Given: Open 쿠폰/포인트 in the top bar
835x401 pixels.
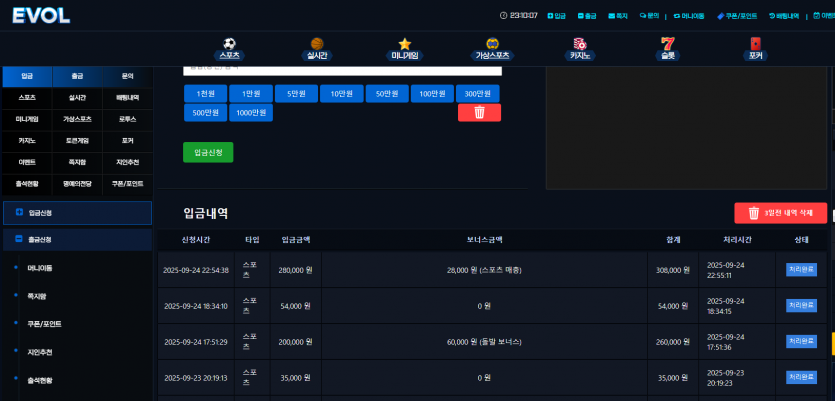Looking at the screenshot, I should point(737,16).
